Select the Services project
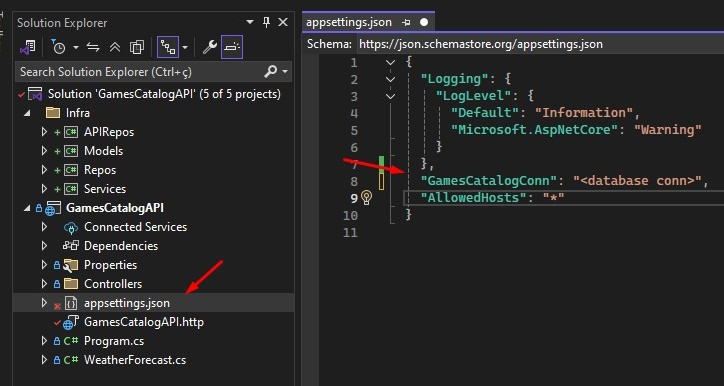724x386 pixels. tap(105, 189)
